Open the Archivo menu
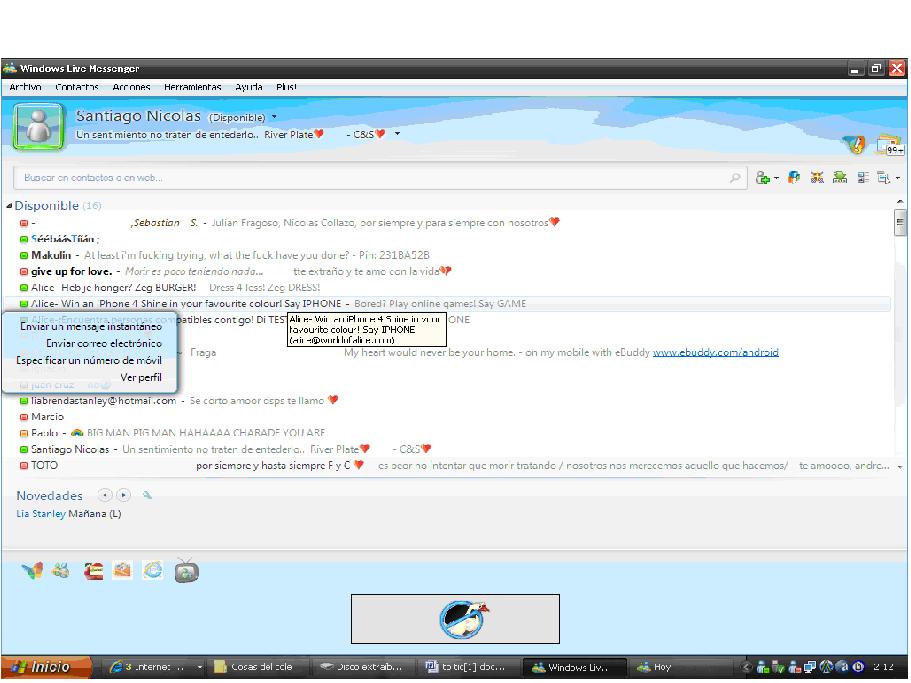This screenshot has width=911, height=683. pyautogui.click(x=25, y=87)
